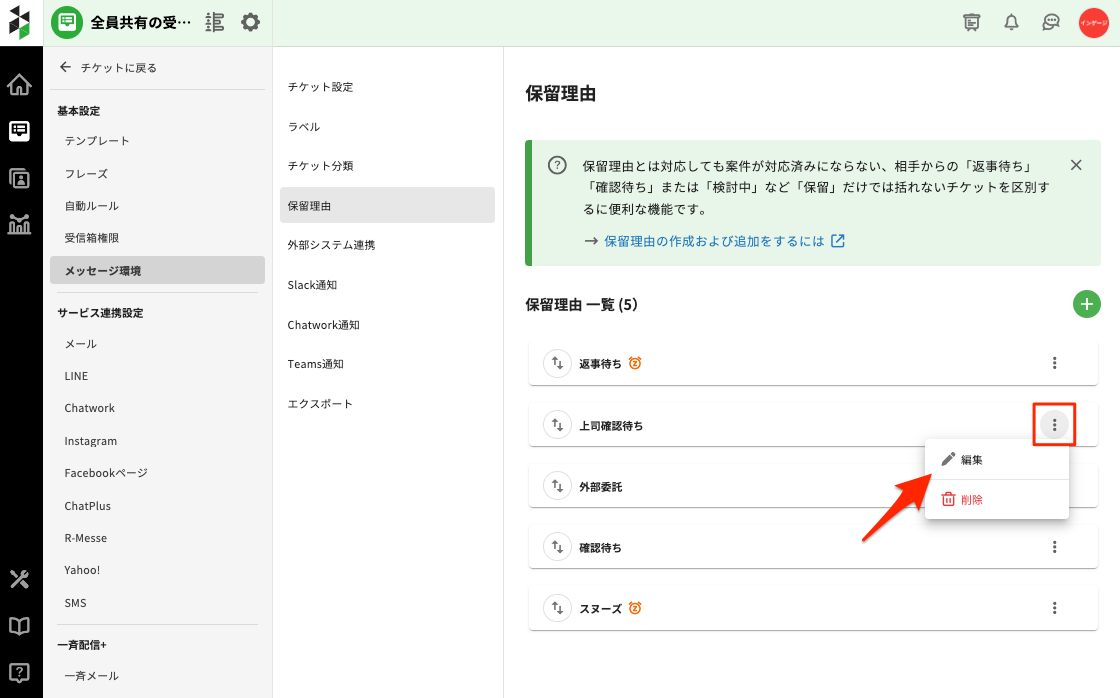Image resolution: width=1120 pixels, height=698 pixels.
Task: Open the contacts icon in left rail
Action: tap(19, 178)
